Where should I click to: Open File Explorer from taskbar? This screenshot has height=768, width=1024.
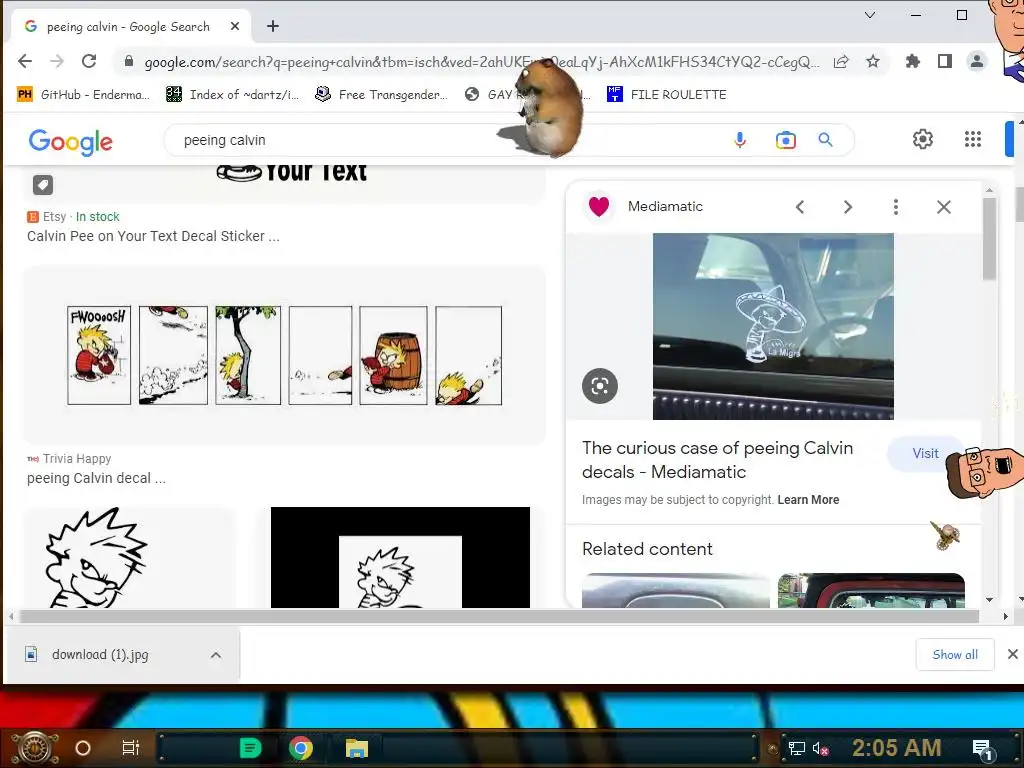click(x=357, y=748)
